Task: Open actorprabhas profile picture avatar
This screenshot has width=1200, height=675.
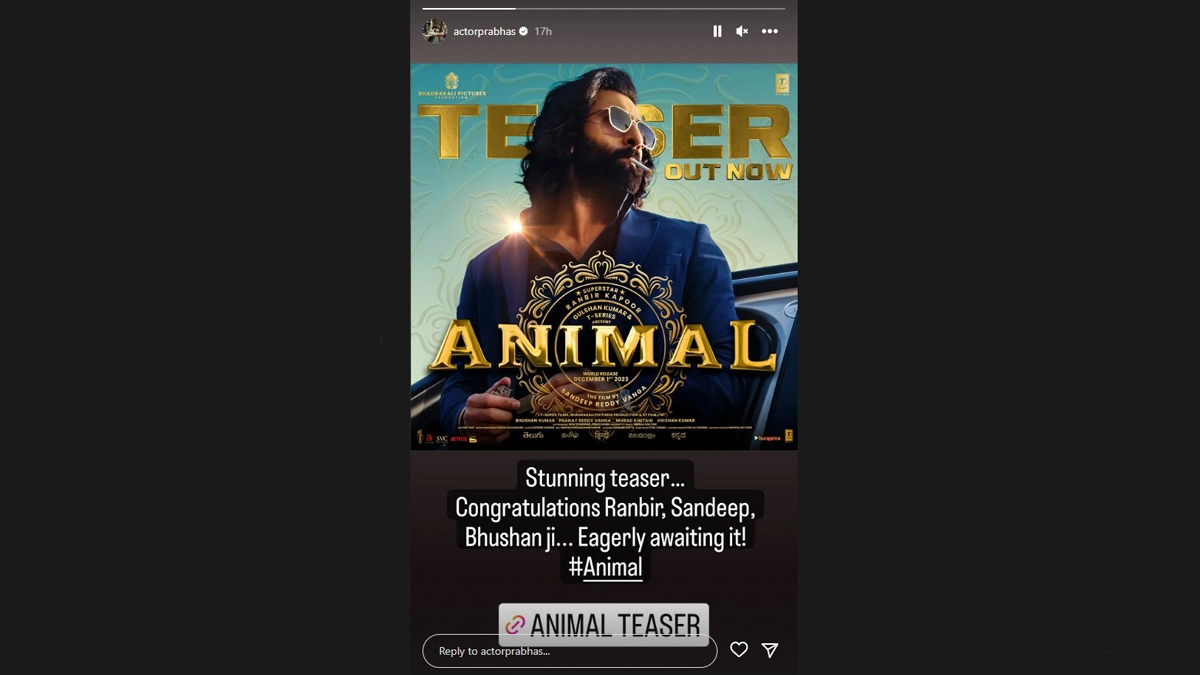Action: (434, 31)
